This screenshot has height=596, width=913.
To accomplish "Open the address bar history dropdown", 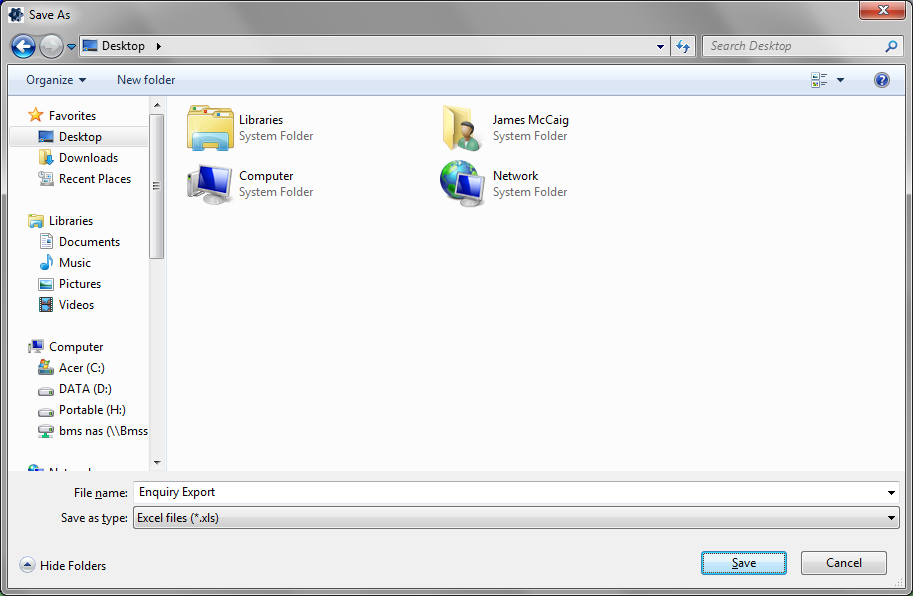I will [660, 47].
